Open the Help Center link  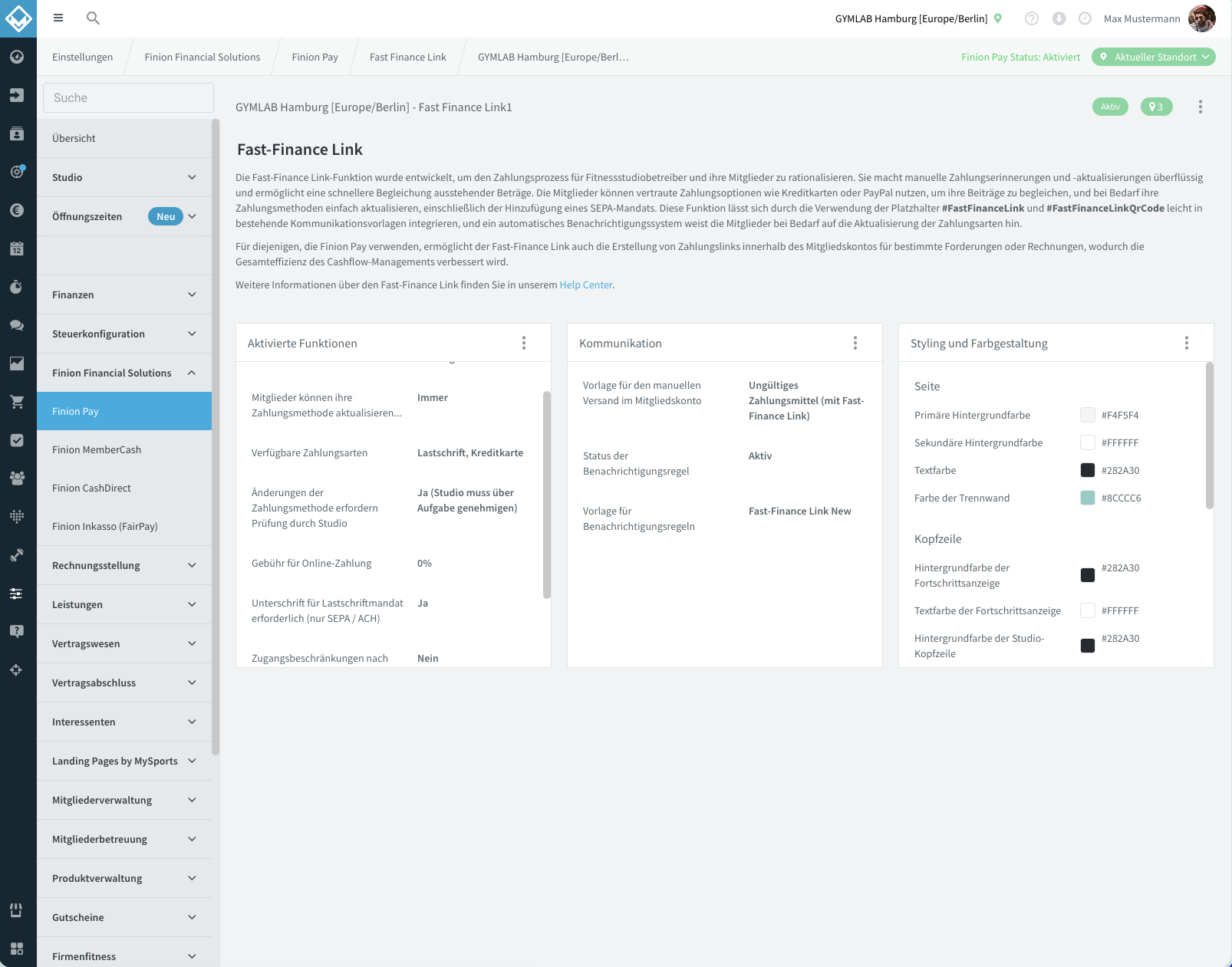click(586, 285)
